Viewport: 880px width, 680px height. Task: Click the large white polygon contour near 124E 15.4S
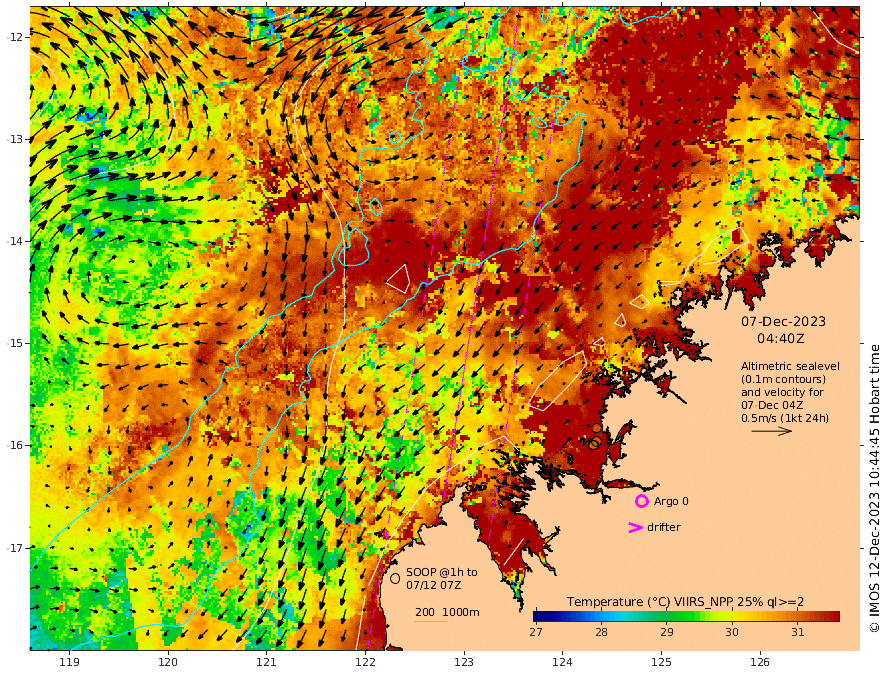click(x=558, y=382)
